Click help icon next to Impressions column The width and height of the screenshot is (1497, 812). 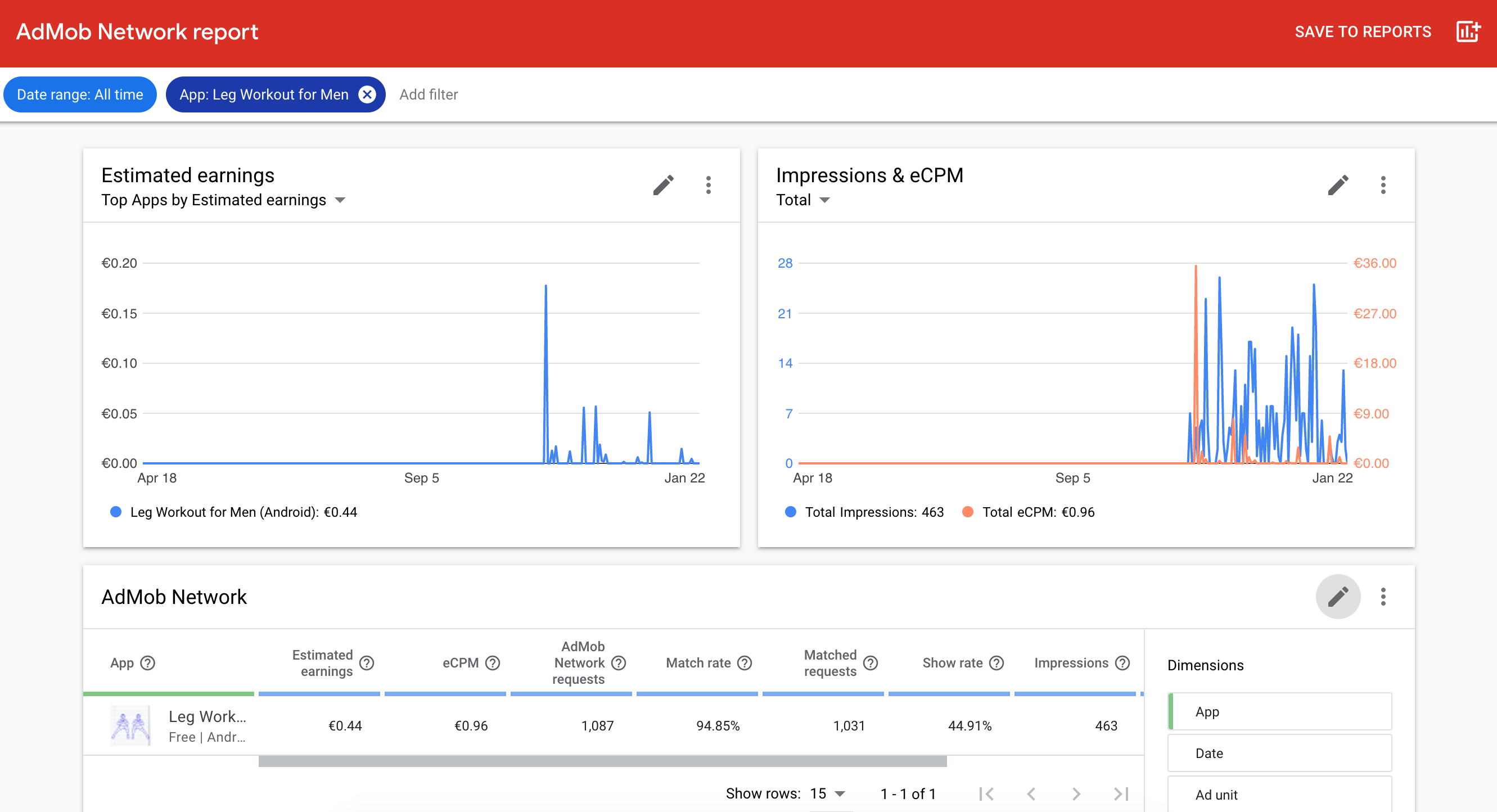pos(1122,662)
